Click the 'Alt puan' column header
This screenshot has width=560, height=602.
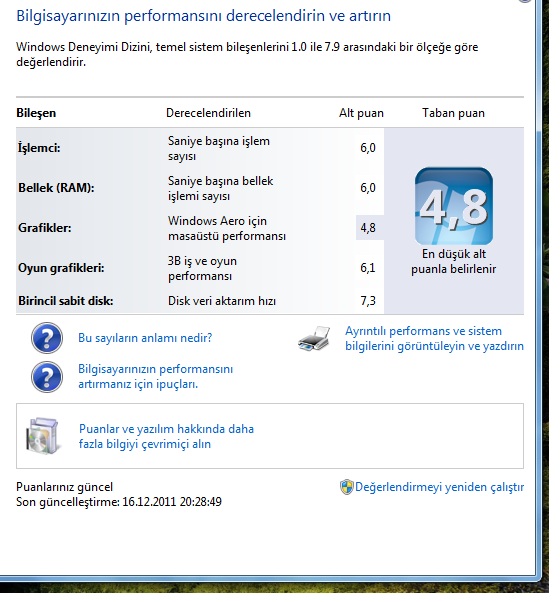(361, 113)
